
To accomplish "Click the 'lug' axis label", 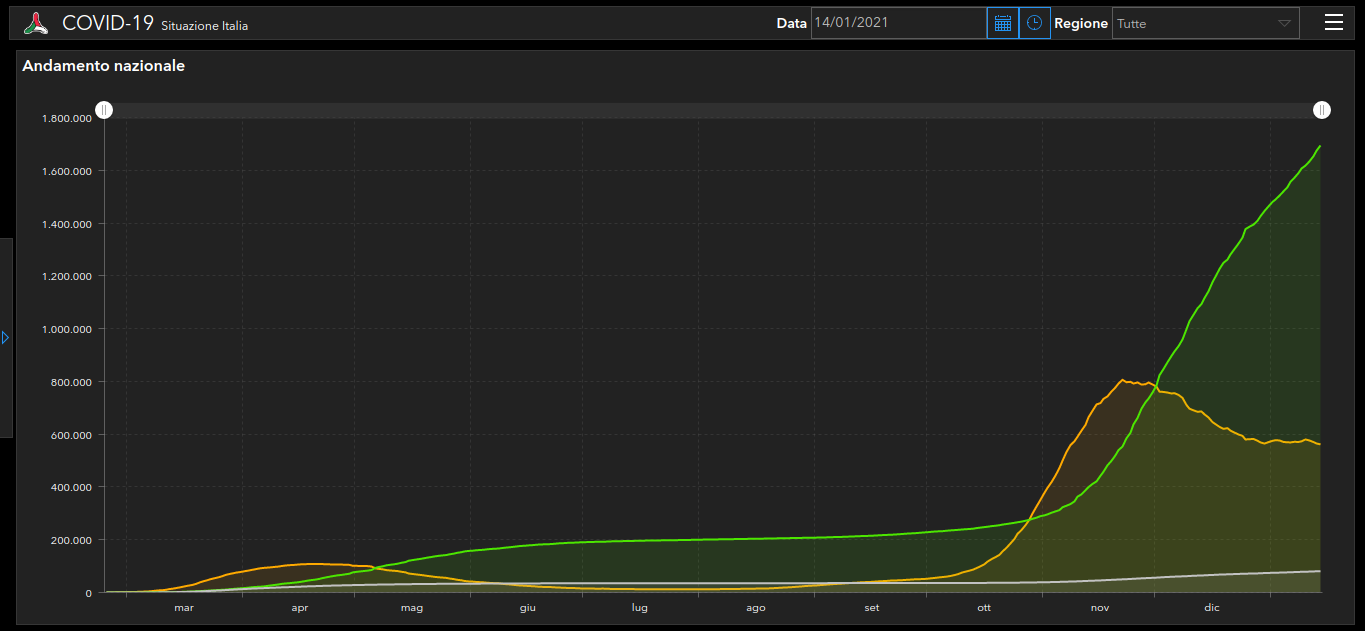I will (640, 608).
